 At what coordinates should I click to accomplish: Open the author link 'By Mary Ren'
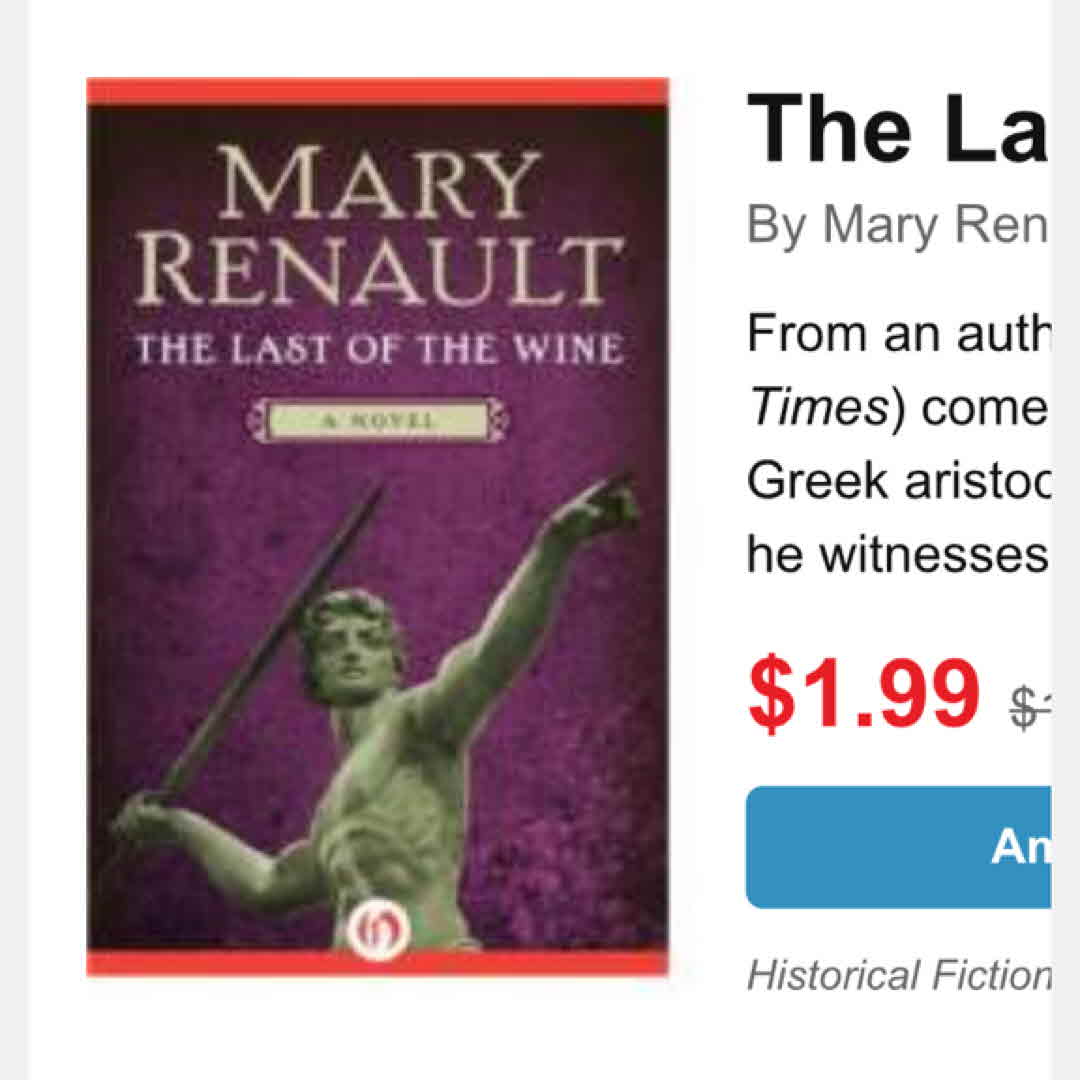tap(897, 227)
